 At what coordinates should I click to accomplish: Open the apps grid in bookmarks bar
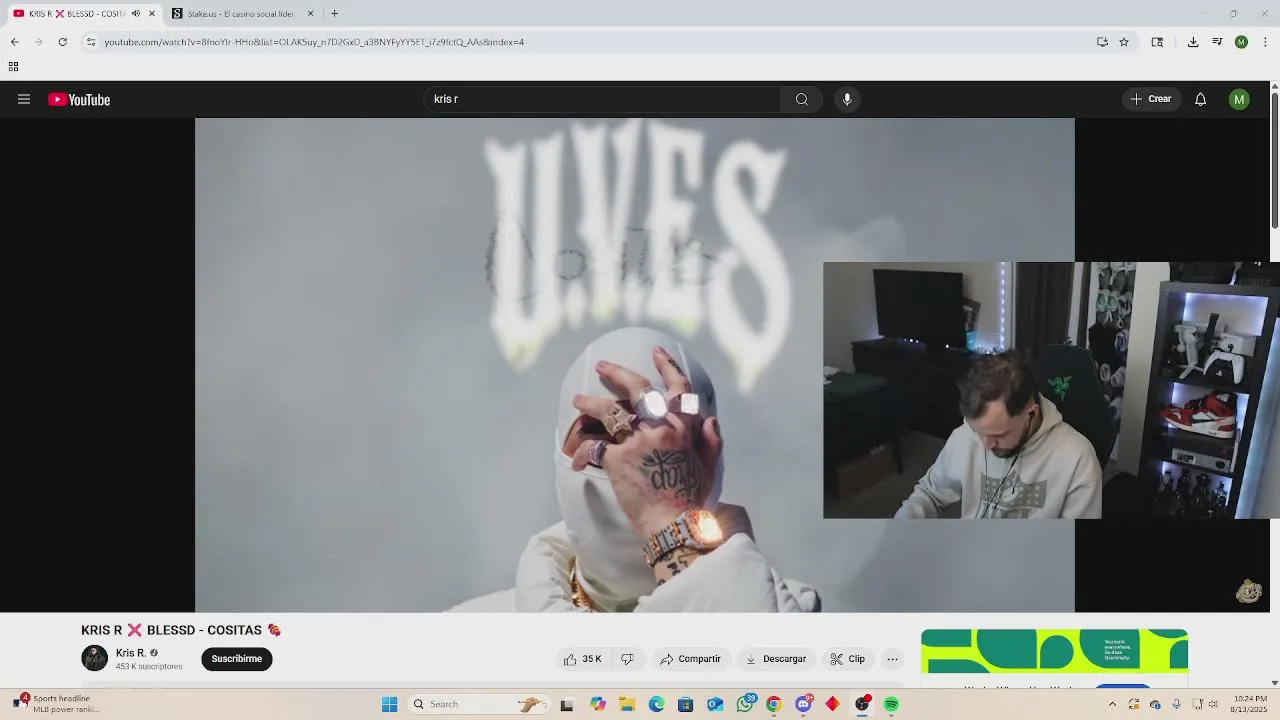(13, 67)
